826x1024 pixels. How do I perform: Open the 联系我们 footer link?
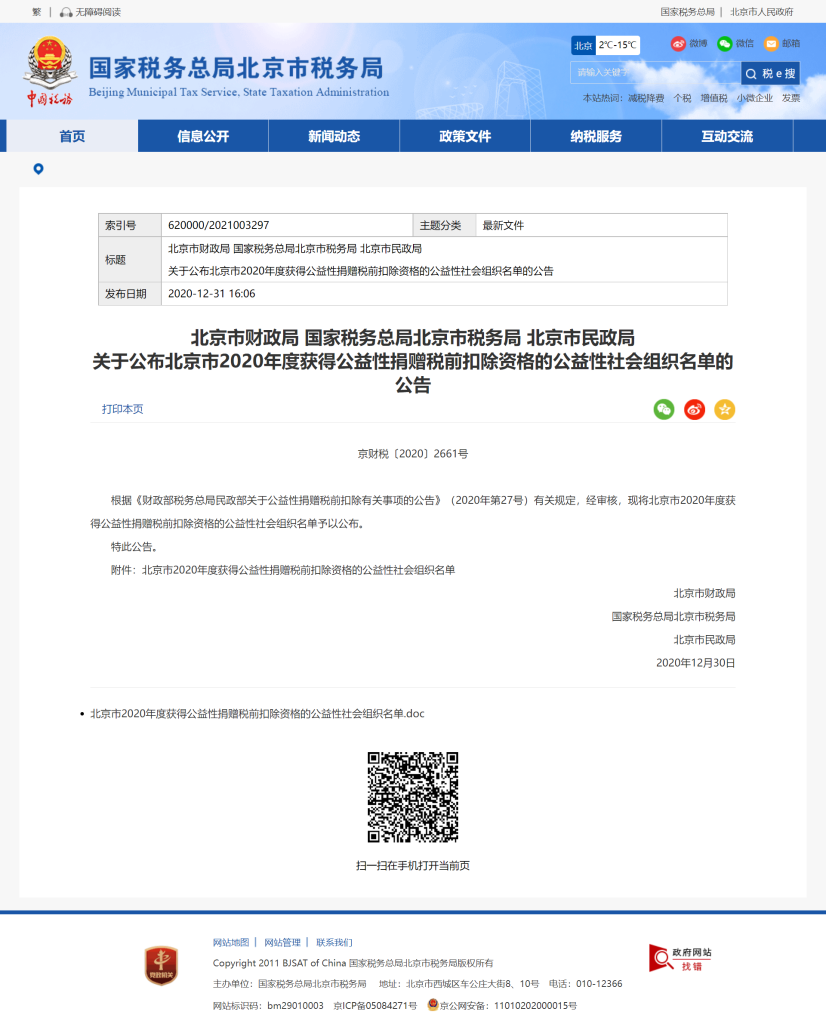coord(334,942)
